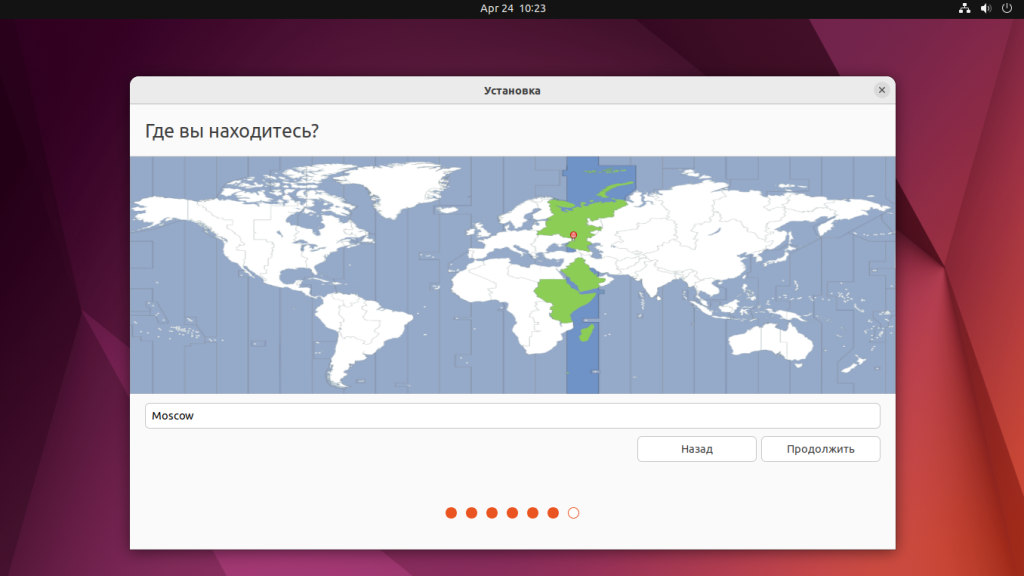This screenshot has height=576, width=1024.
Task: Close the Установка installer window
Action: (x=881, y=90)
